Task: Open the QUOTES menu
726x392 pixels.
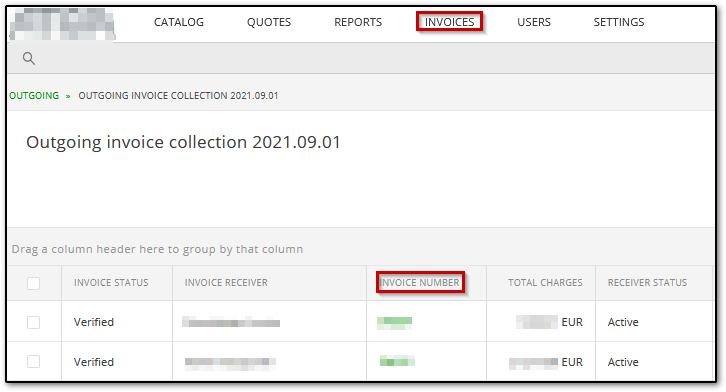Action: [269, 22]
